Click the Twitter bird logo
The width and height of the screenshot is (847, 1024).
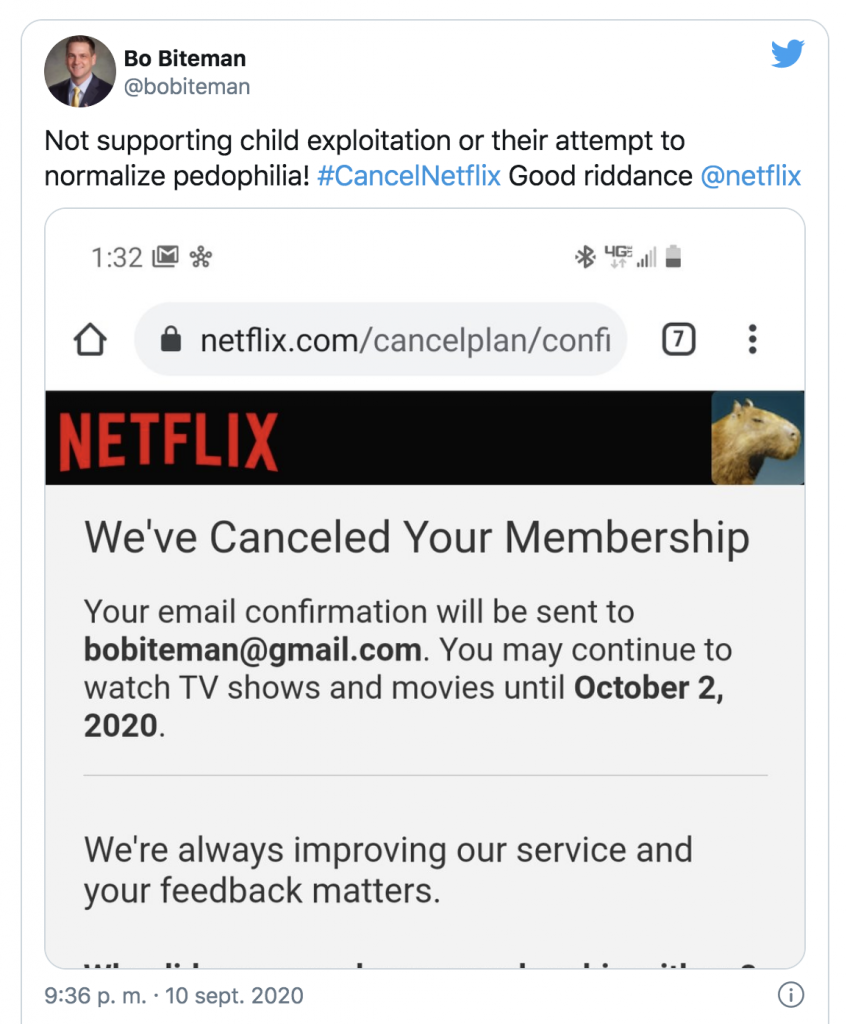point(787,55)
